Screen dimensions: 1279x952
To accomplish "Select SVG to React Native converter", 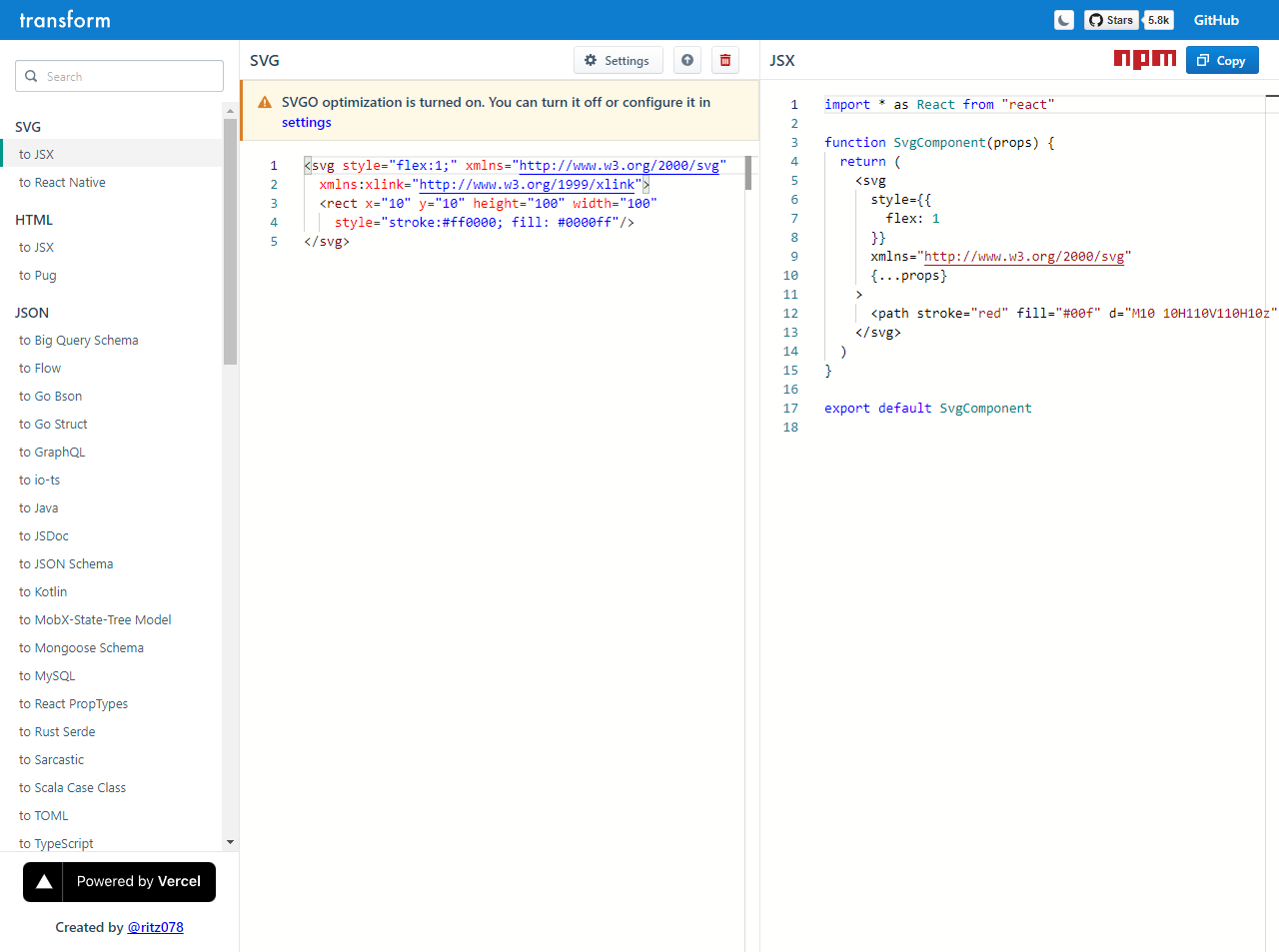I will (62, 183).
